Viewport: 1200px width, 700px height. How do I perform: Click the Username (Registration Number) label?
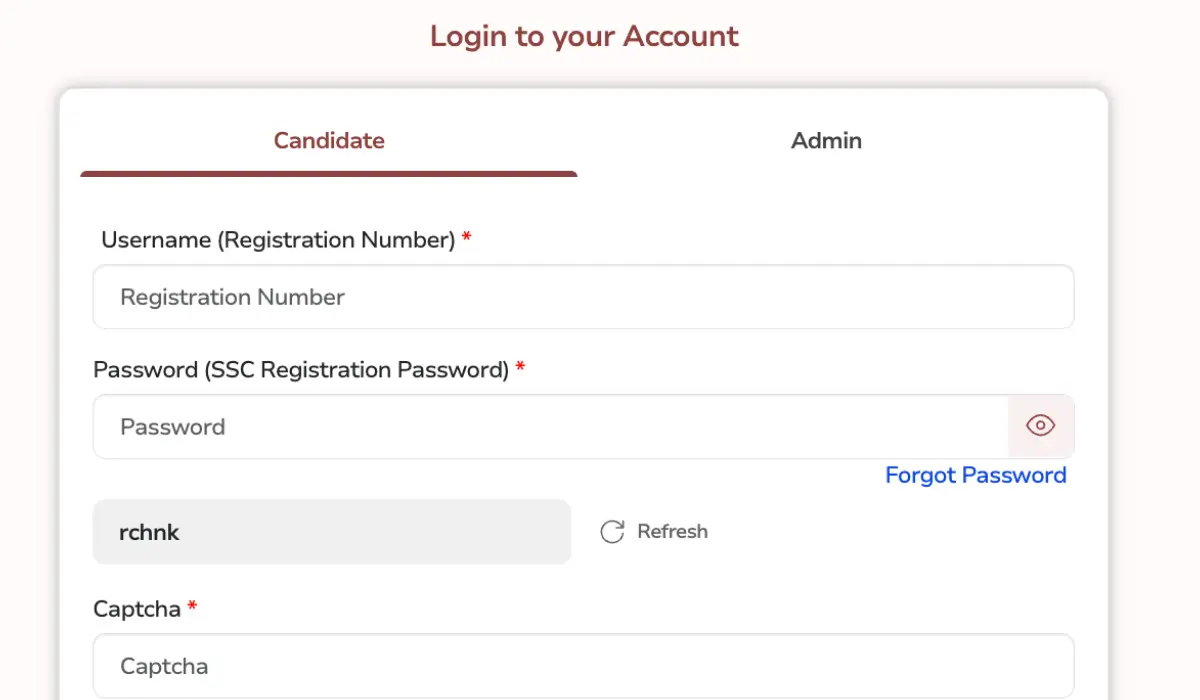coord(278,240)
